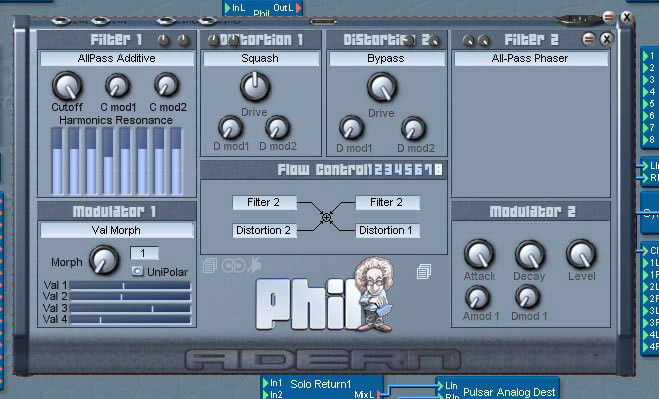Click the MixL output of Solo Return1
This screenshot has height=399, width=659.
[x=379, y=394]
